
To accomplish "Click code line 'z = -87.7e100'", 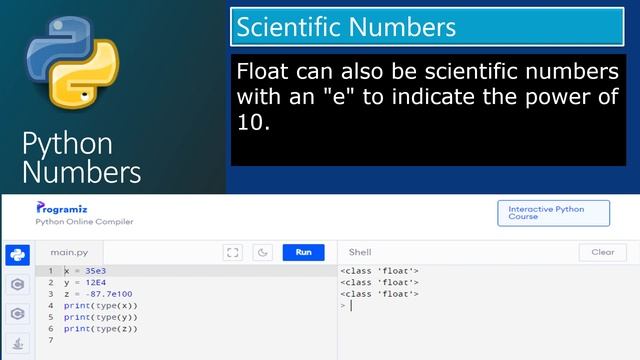I will click(x=98, y=294).
